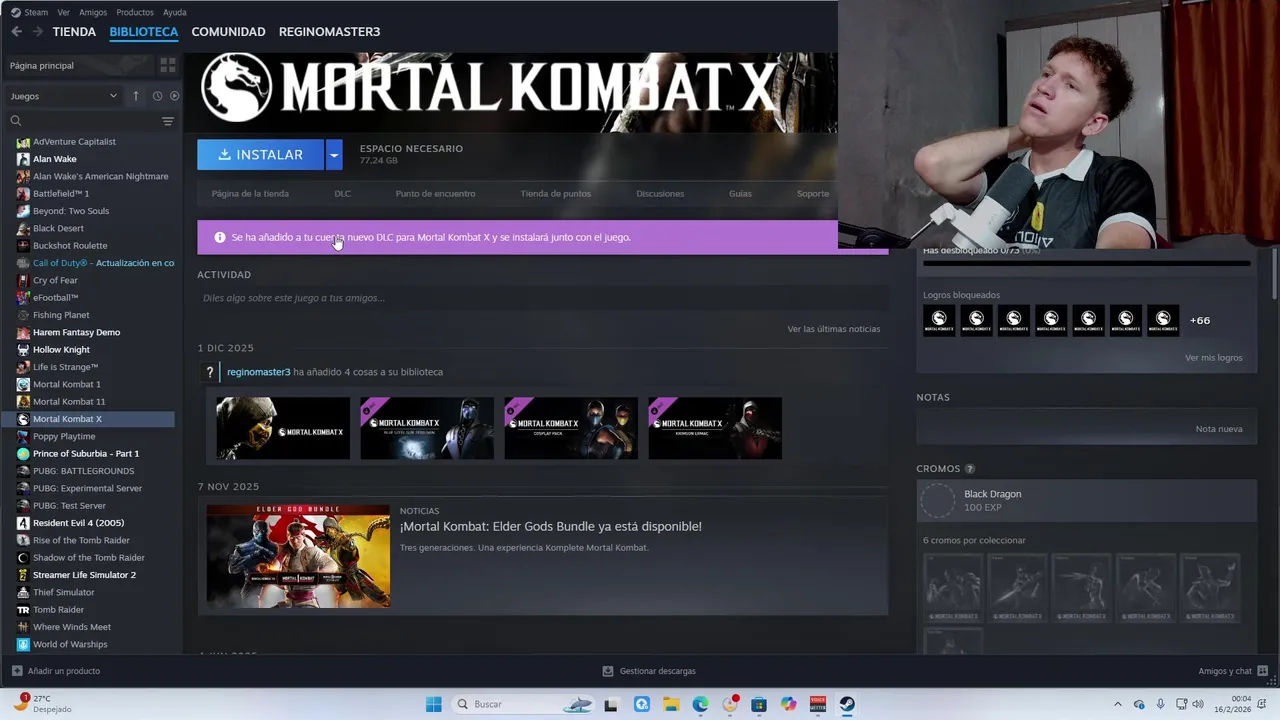
Task: Open the install options dropdown arrow
Action: pyautogui.click(x=334, y=155)
